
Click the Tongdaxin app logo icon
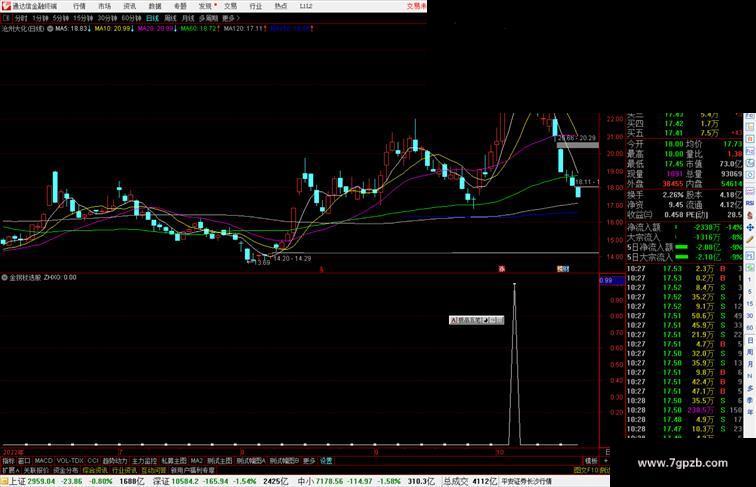[x=6, y=6]
